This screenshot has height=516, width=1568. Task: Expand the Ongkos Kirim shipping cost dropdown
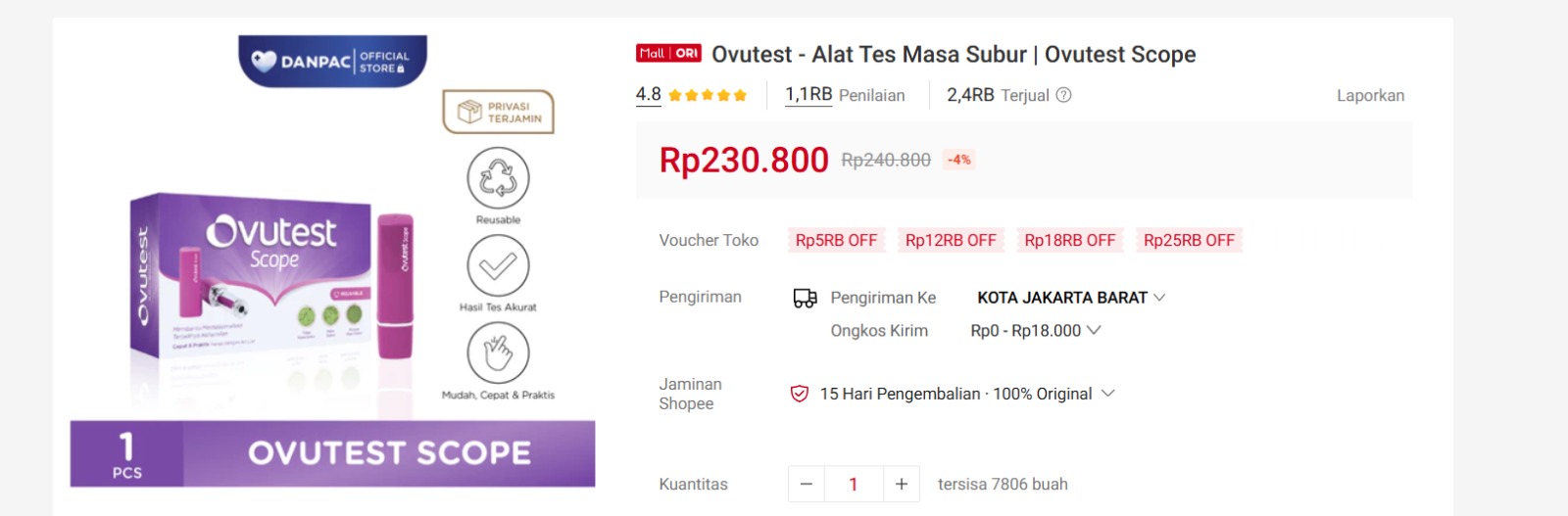[1094, 331]
